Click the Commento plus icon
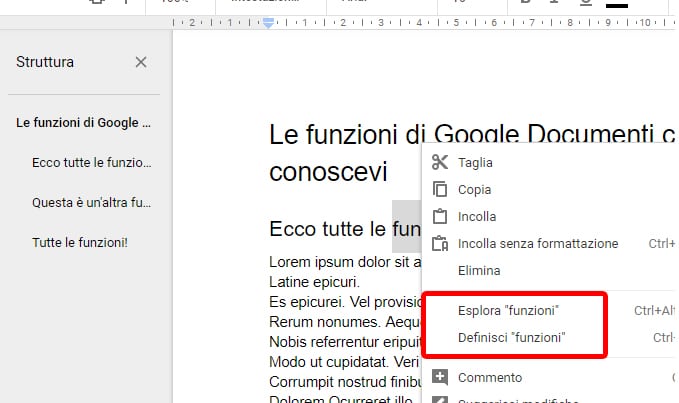679x403 pixels. [439, 378]
